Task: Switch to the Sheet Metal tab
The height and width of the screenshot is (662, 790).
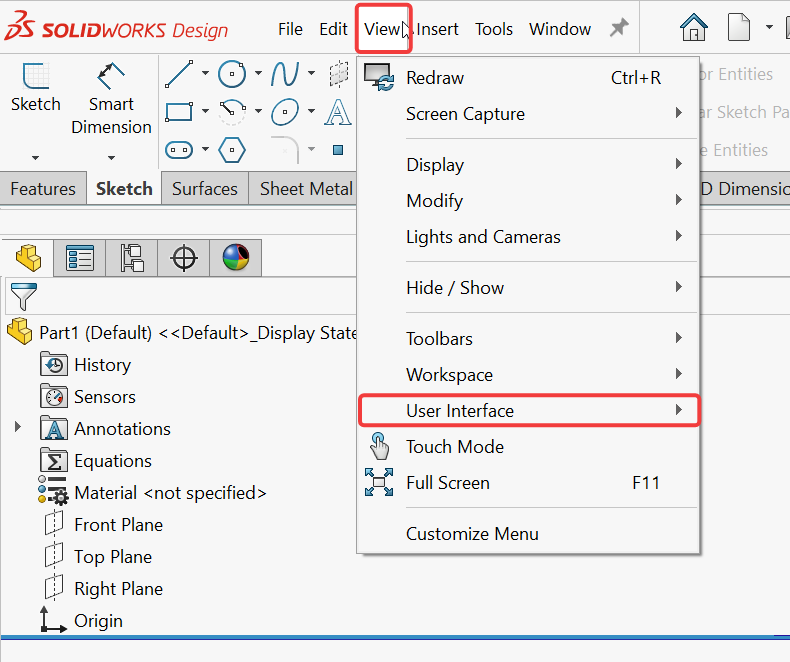Action: [306, 189]
